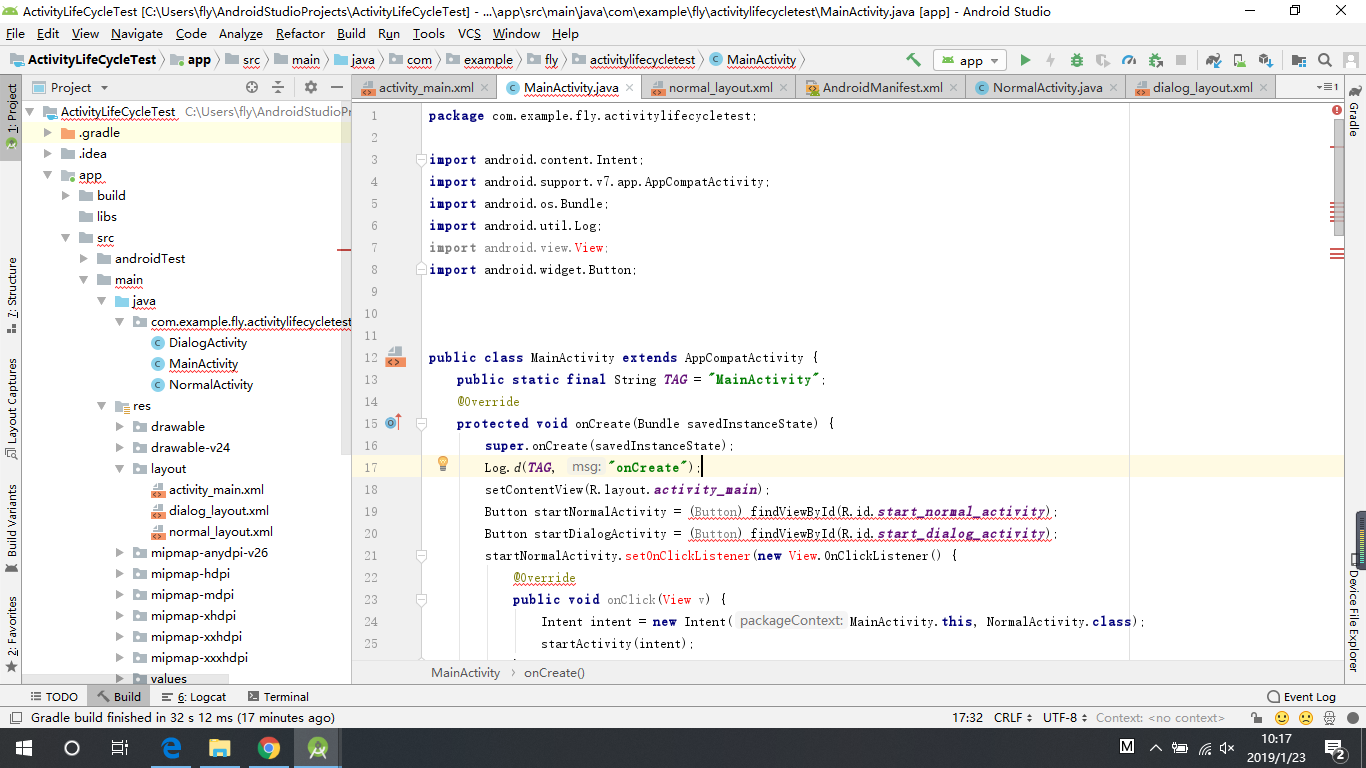1366x768 pixels.
Task: Click the Debug app bug icon
Action: [x=1077, y=60]
